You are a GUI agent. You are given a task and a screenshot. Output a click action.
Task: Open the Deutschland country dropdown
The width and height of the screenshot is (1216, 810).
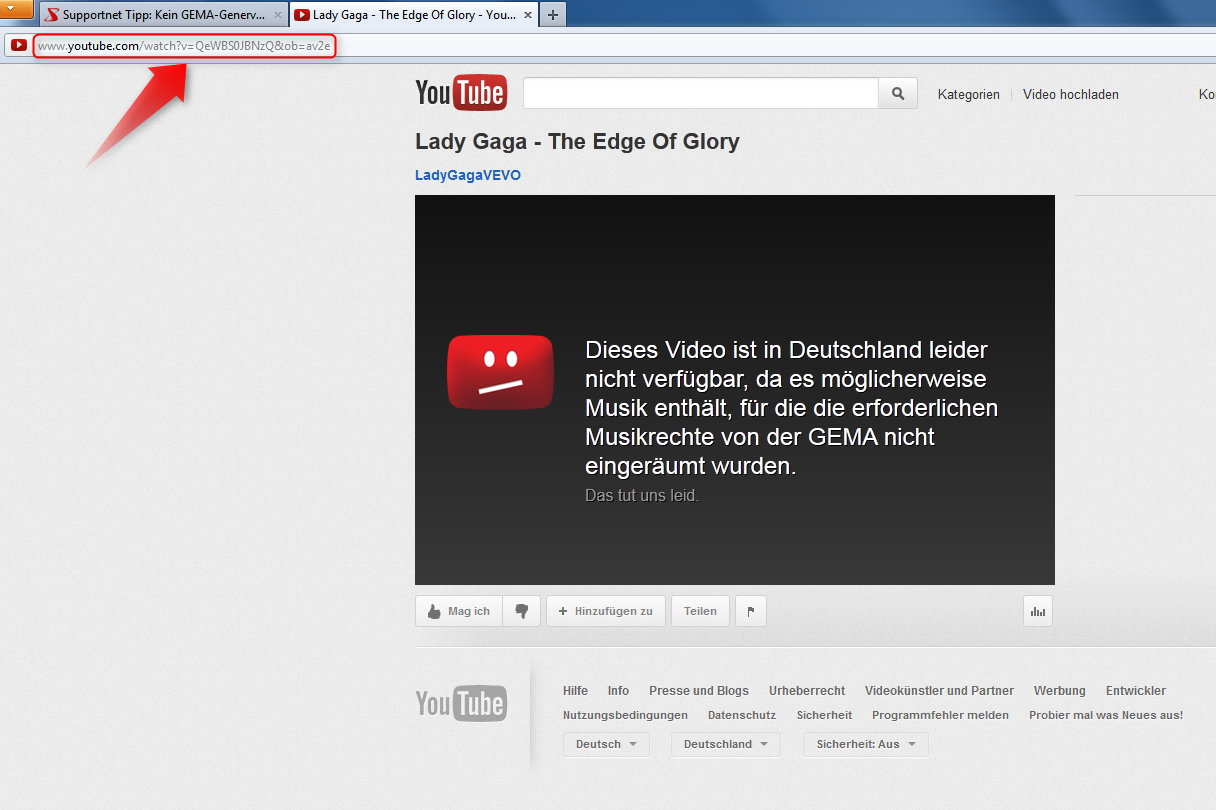coord(725,744)
